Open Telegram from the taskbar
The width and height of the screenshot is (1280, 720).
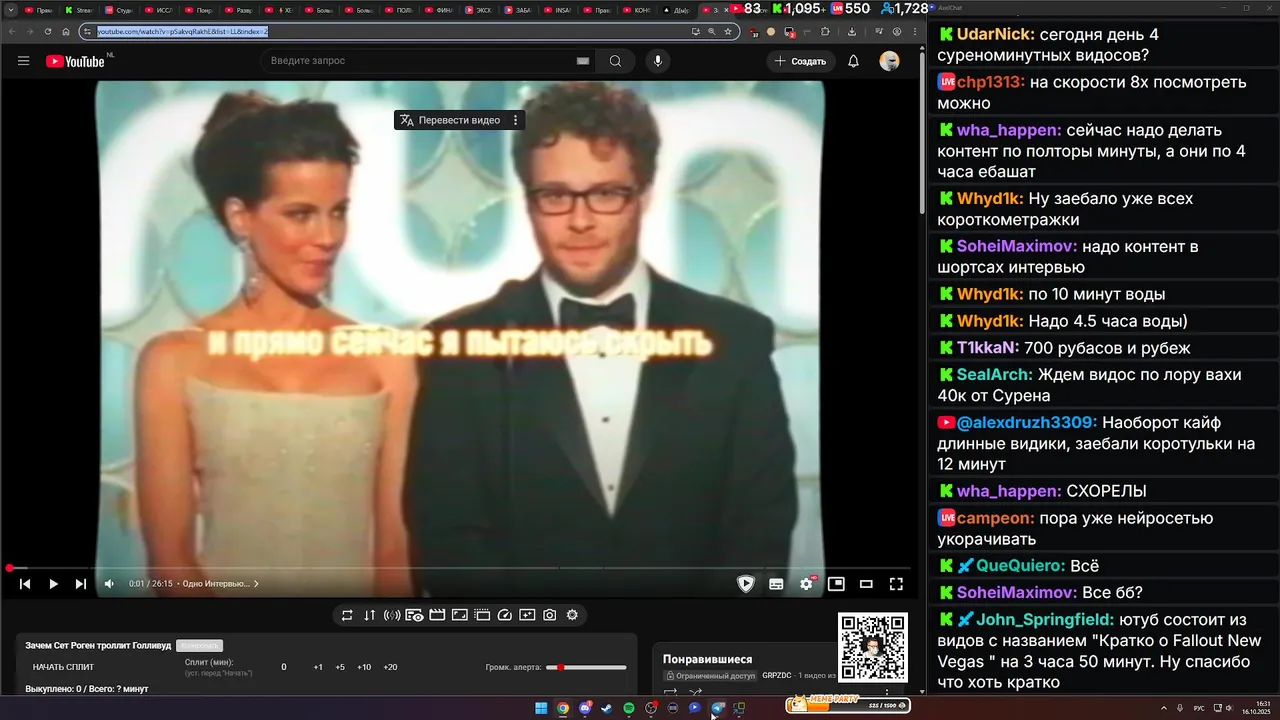click(x=718, y=708)
